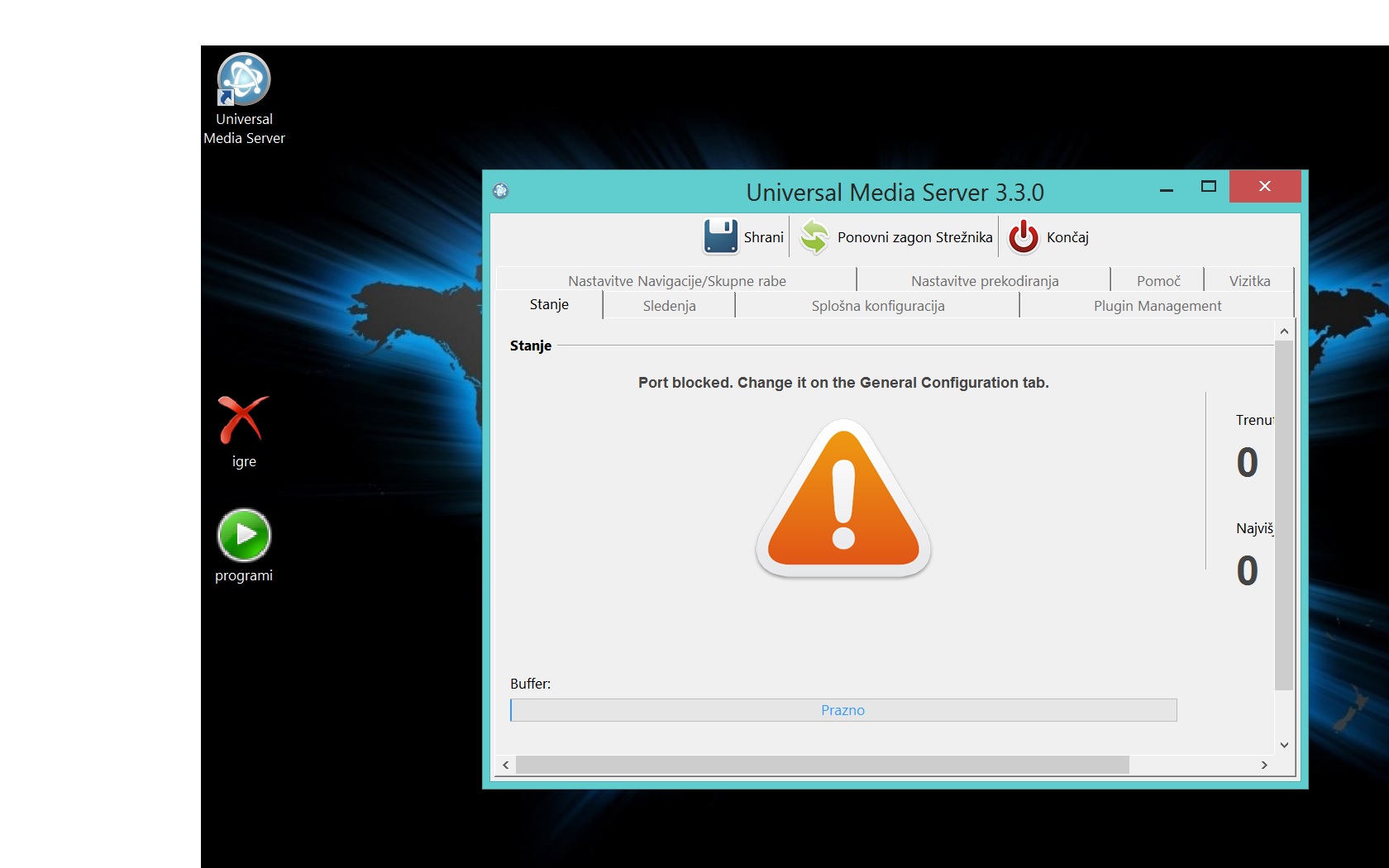
Task: Open the programi desktop icon
Action: pyautogui.click(x=244, y=546)
